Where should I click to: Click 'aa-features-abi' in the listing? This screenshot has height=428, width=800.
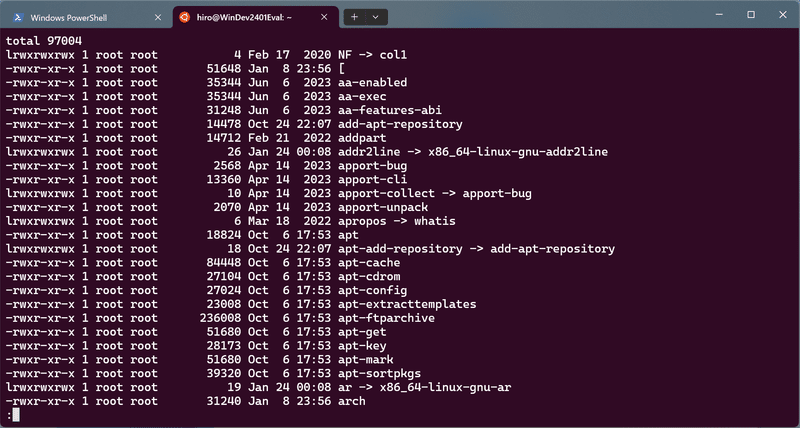(x=390, y=110)
